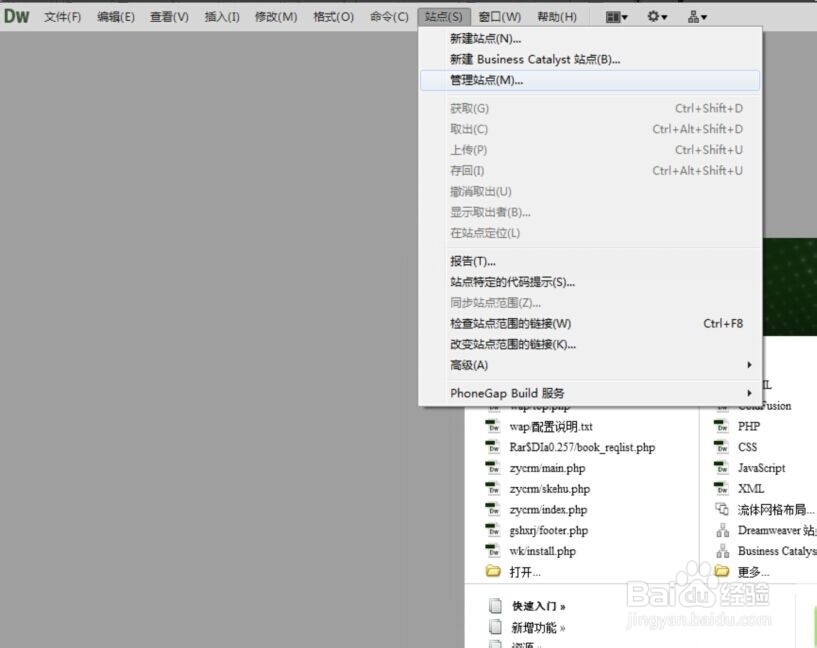Screen dimensions: 817x648
Task: Create a new 流体网格布局... document
Action: [x=776, y=509]
